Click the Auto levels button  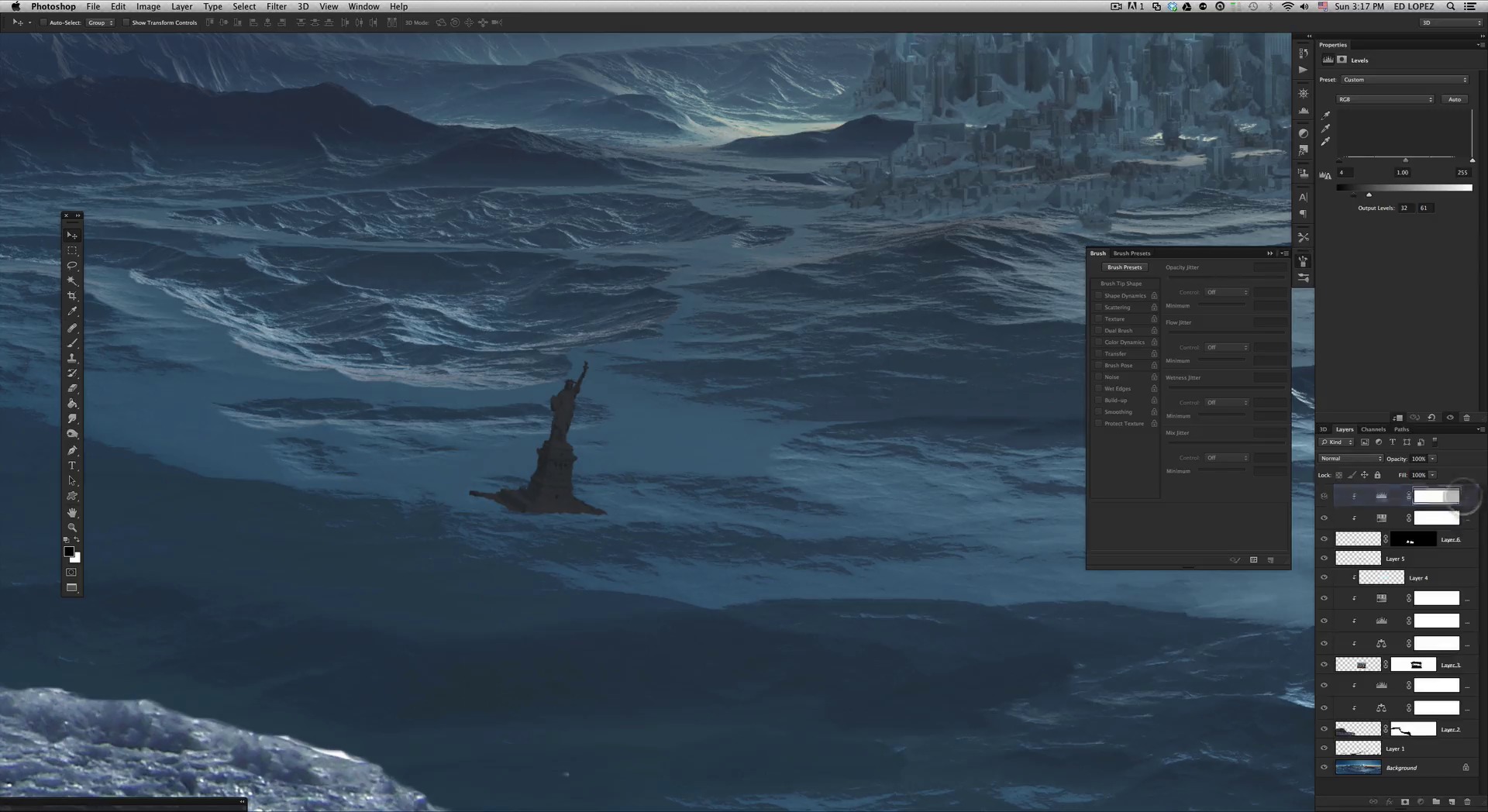pyautogui.click(x=1455, y=99)
